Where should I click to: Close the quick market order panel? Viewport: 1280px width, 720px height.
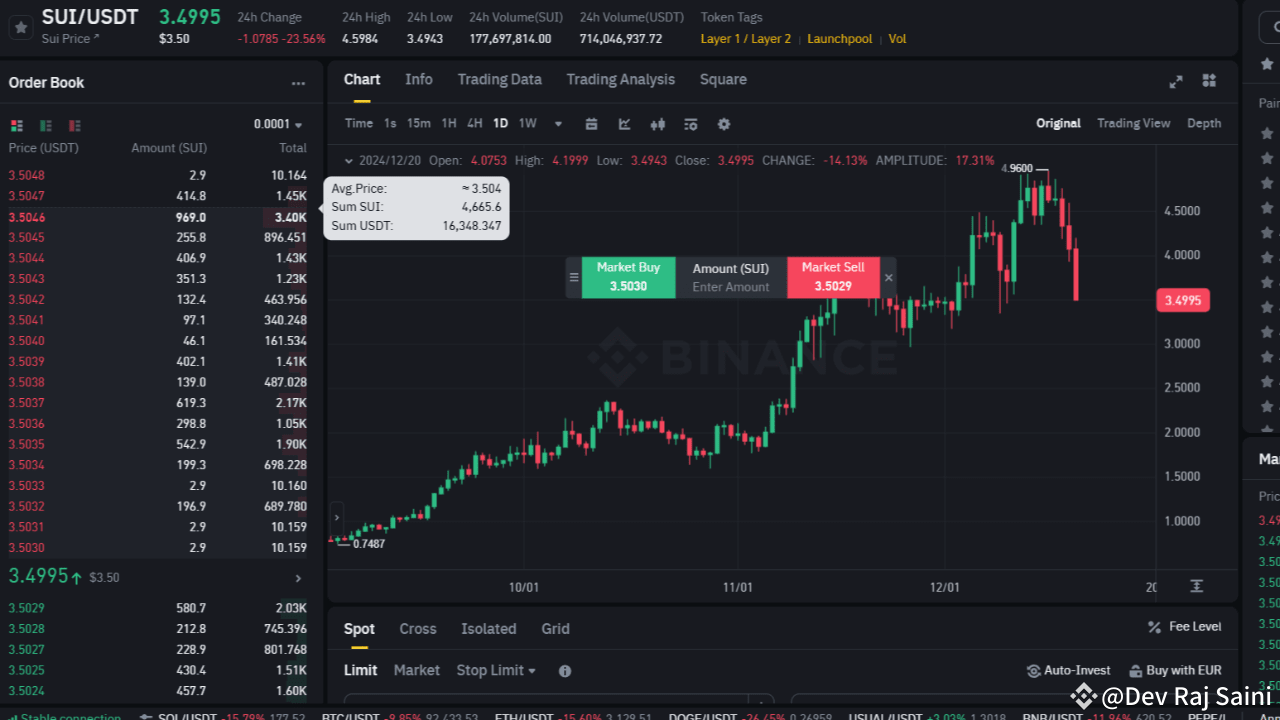coord(888,278)
